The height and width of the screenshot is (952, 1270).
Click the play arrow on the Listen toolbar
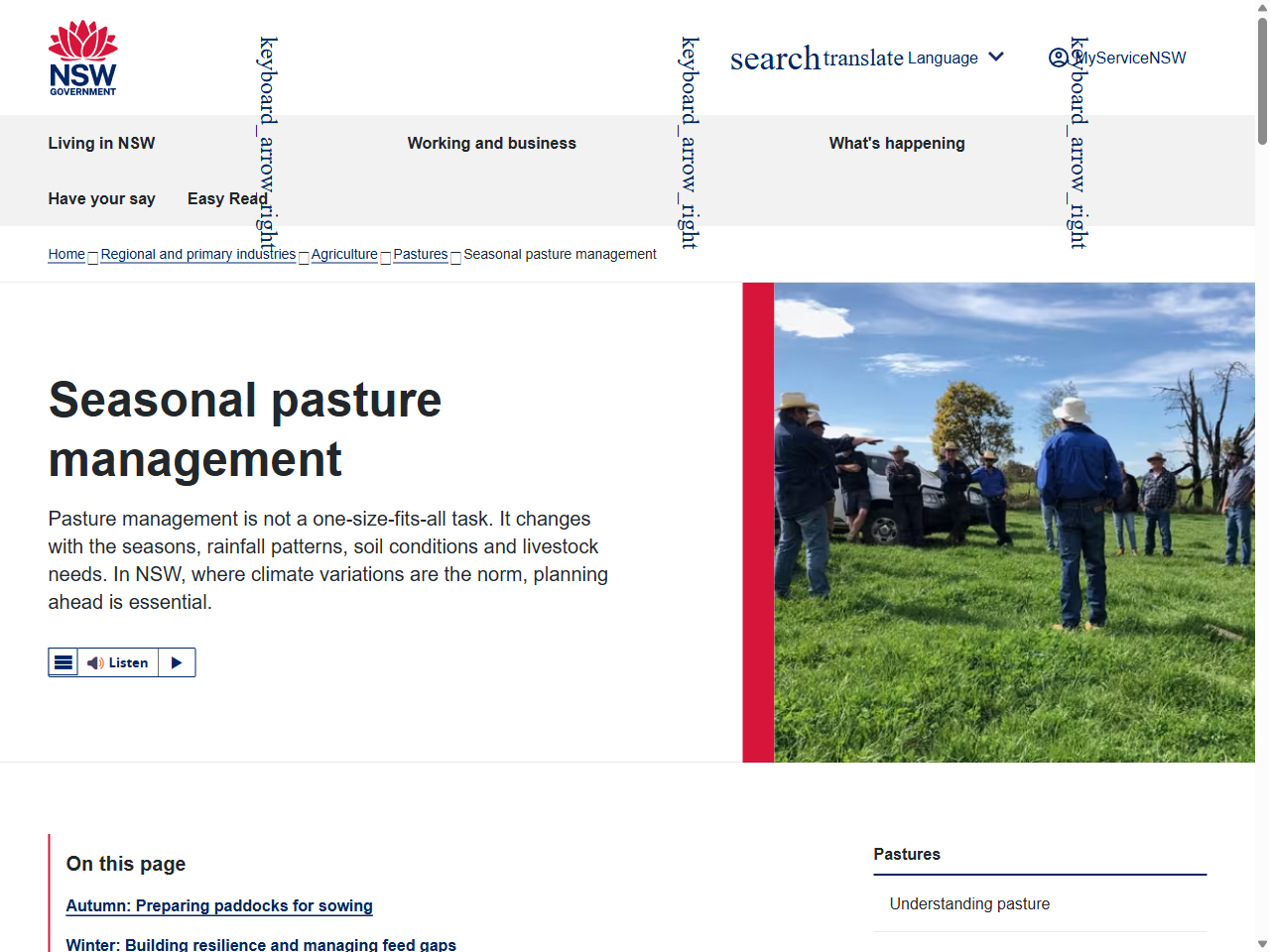point(177,661)
